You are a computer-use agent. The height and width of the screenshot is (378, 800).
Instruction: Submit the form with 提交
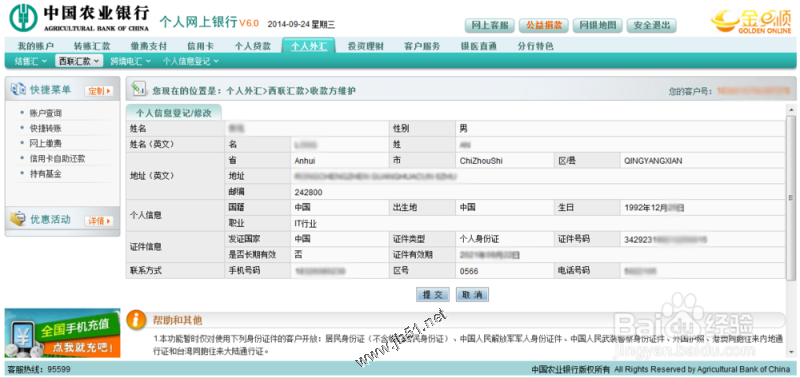click(433, 294)
